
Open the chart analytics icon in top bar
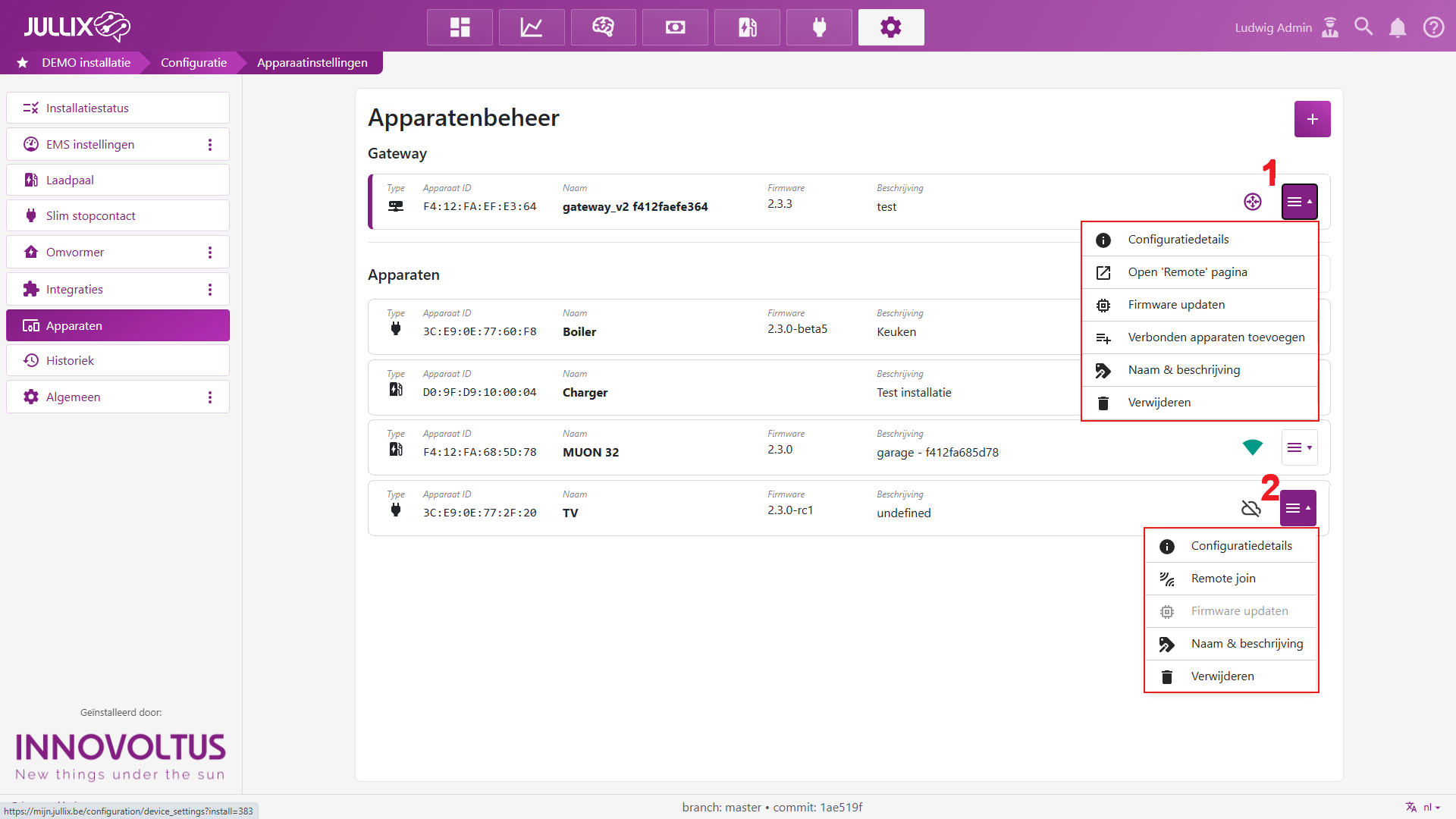(531, 27)
